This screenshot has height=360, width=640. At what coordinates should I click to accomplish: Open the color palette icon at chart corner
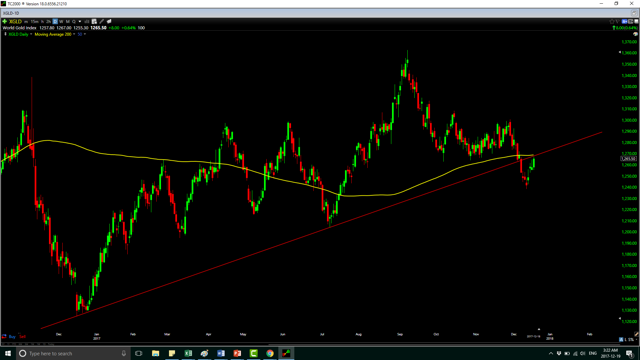tap(636, 34)
